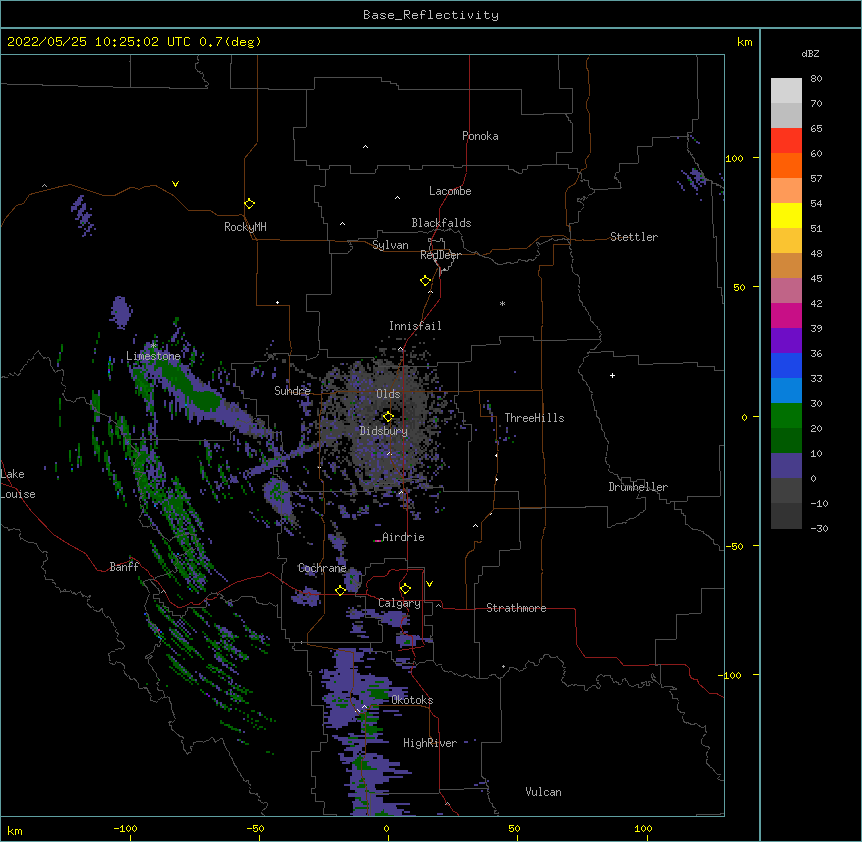Click the yellow 54 dBZ legend swatch
The height and width of the screenshot is (842, 862).
[x=786, y=215]
